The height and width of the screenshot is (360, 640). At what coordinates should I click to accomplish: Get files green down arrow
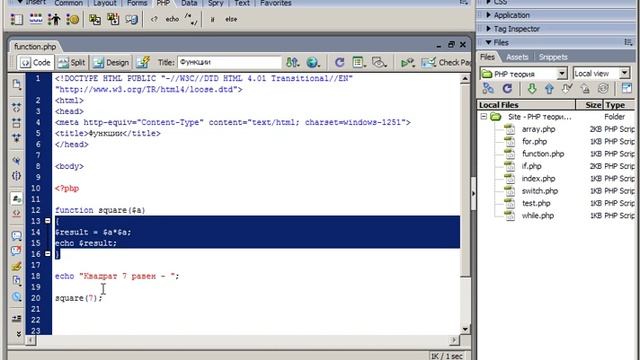pos(531,88)
